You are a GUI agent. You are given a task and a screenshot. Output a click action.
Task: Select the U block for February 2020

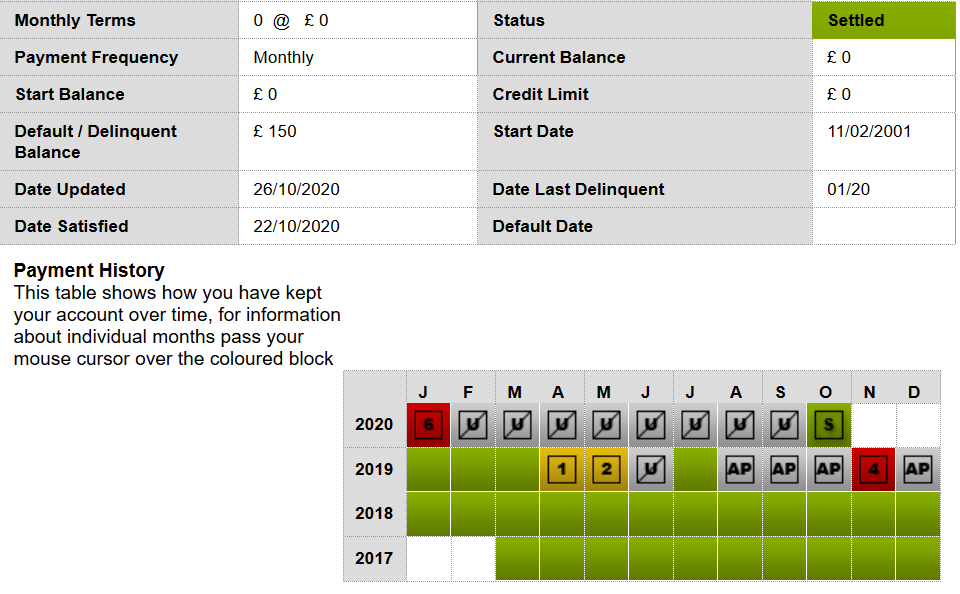click(x=473, y=424)
